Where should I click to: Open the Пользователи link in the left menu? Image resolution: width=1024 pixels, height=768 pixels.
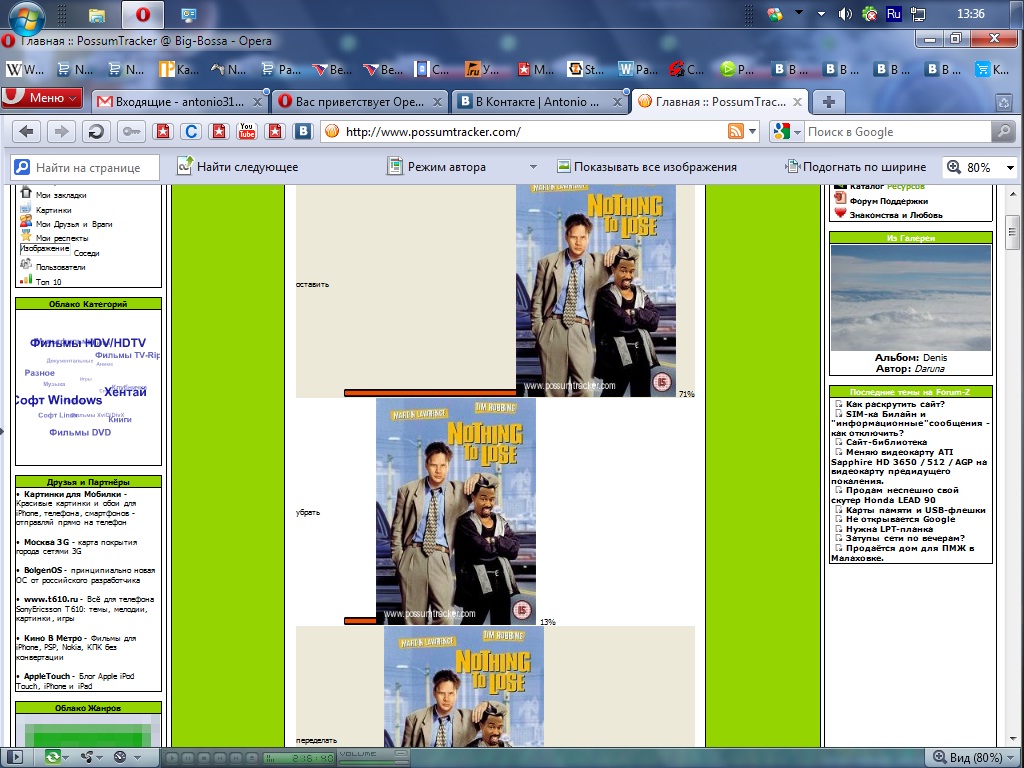(x=60, y=267)
